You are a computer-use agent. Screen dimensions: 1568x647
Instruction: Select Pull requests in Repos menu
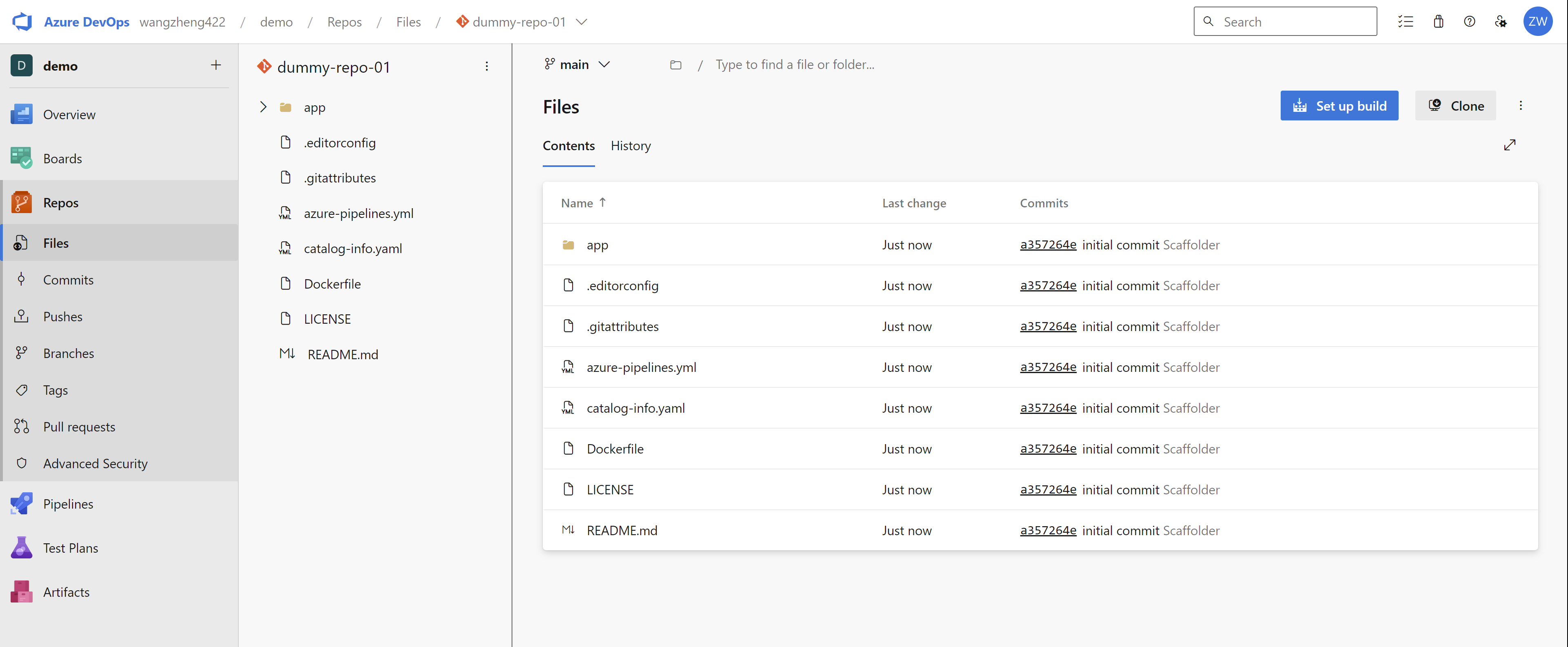78,427
